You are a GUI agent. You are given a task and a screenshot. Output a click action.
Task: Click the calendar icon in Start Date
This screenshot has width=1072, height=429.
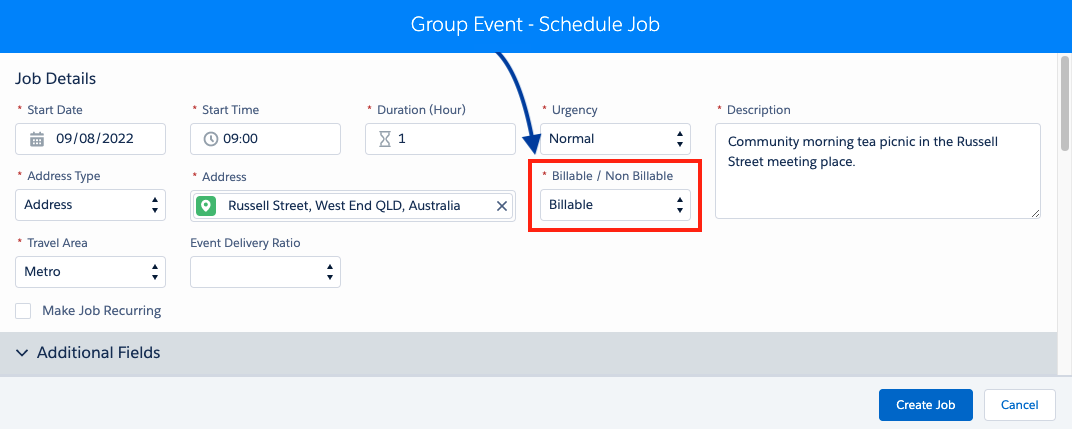coord(37,139)
